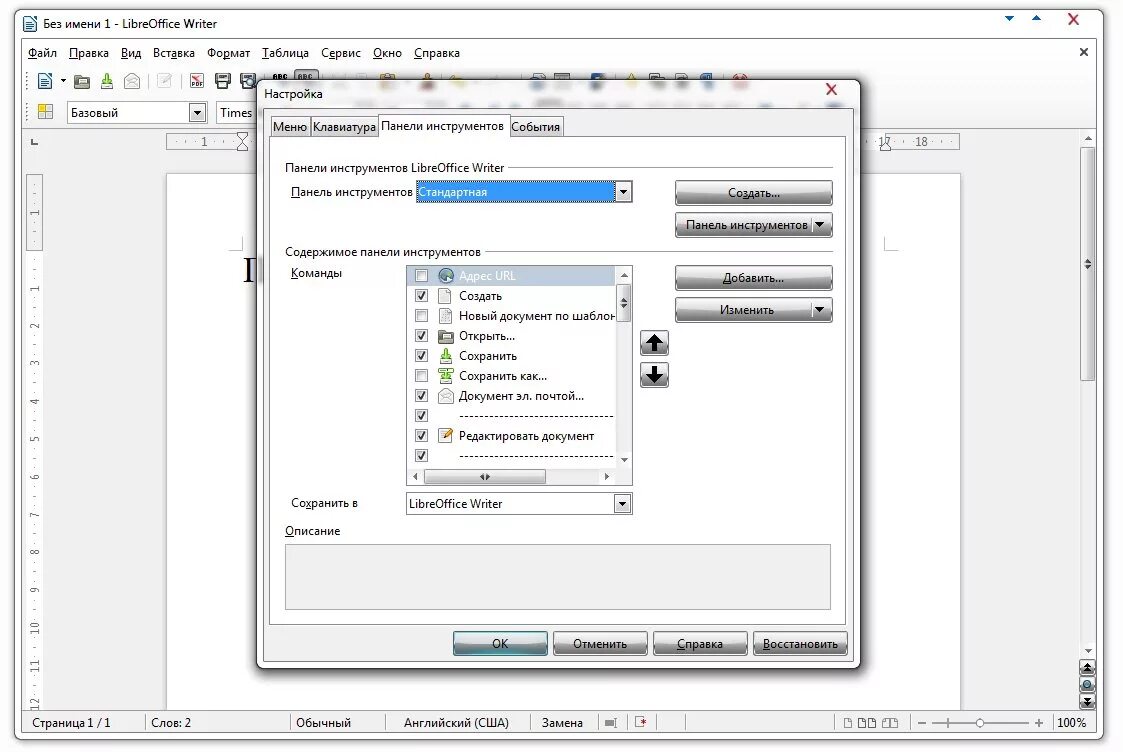Uncheck the Адрес URL command
Screen dimensions: 1123x752
(x=422, y=275)
